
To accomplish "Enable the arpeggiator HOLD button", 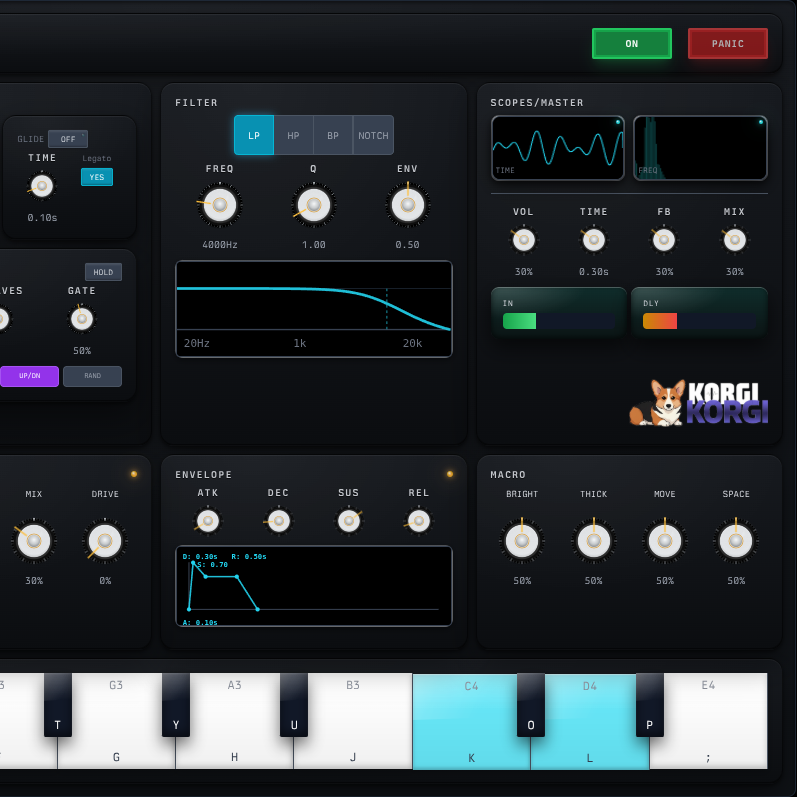I will coord(103,272).
